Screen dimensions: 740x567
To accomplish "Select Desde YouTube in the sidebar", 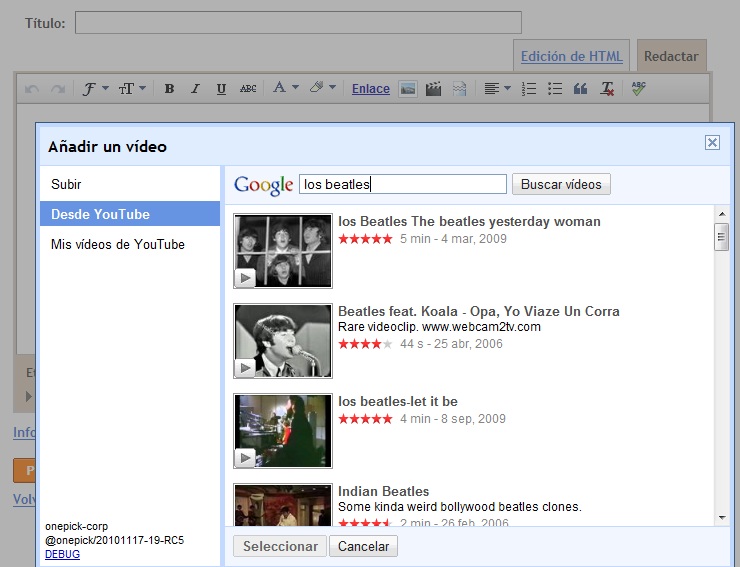I will (x=130, y=214).
